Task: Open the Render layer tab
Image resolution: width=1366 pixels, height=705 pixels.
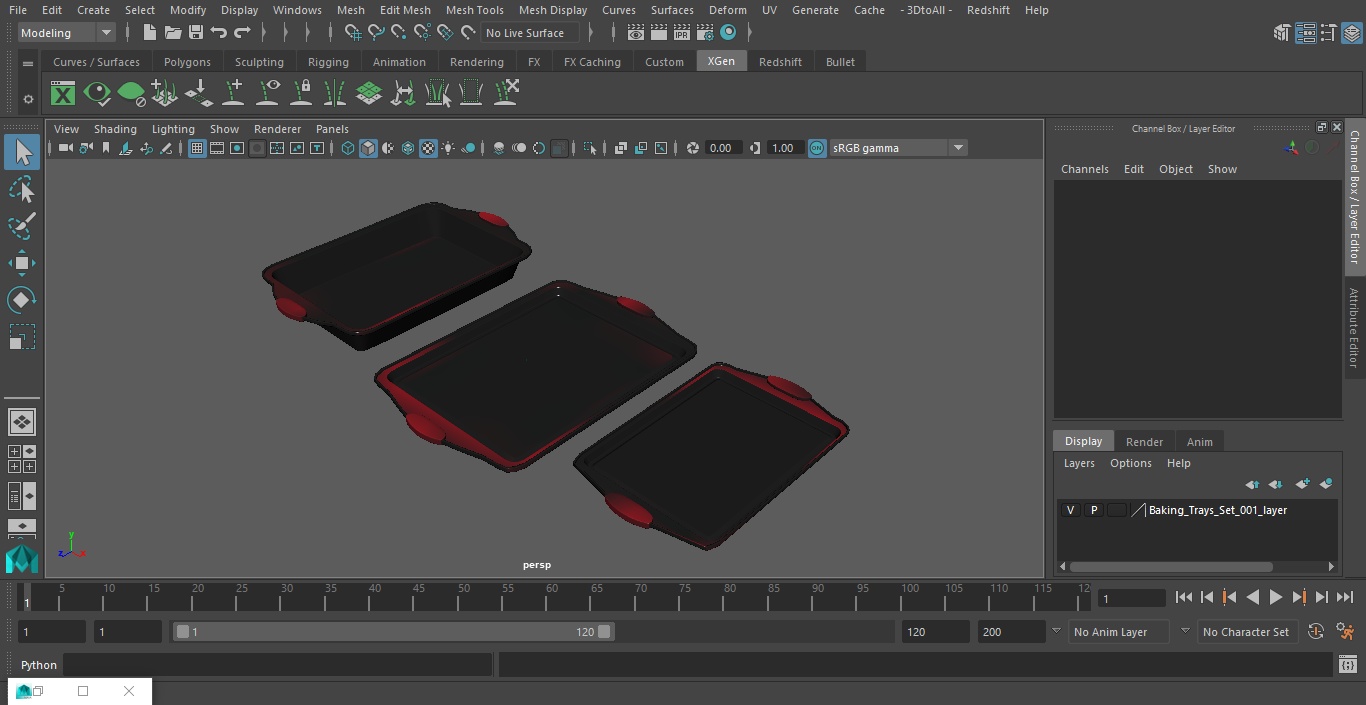Action: tap(1144, 442)
